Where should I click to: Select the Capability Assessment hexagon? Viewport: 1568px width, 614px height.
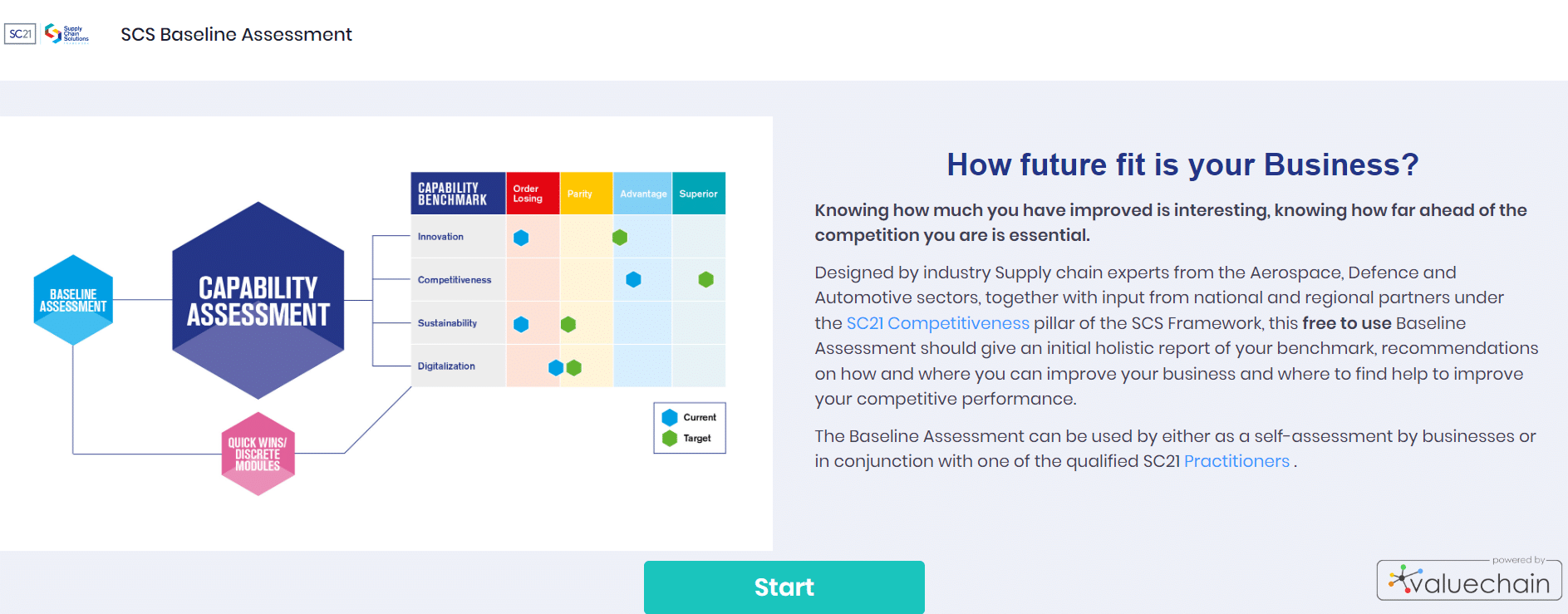(258, 299)
